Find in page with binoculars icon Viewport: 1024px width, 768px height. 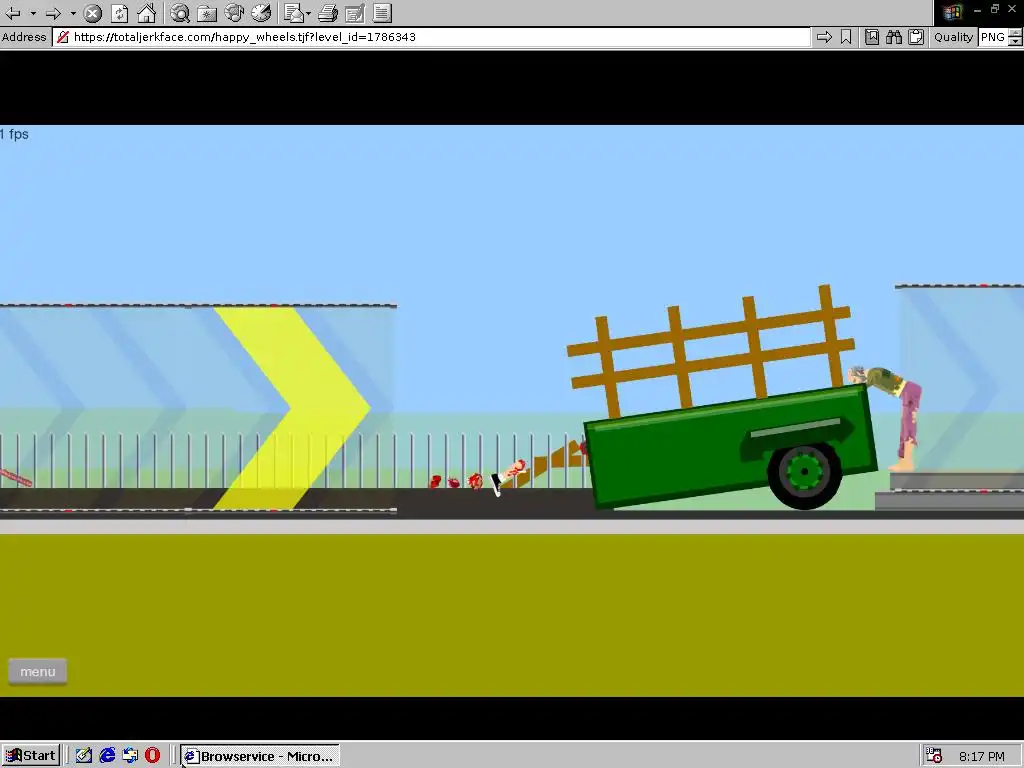[x=894, y=37]
